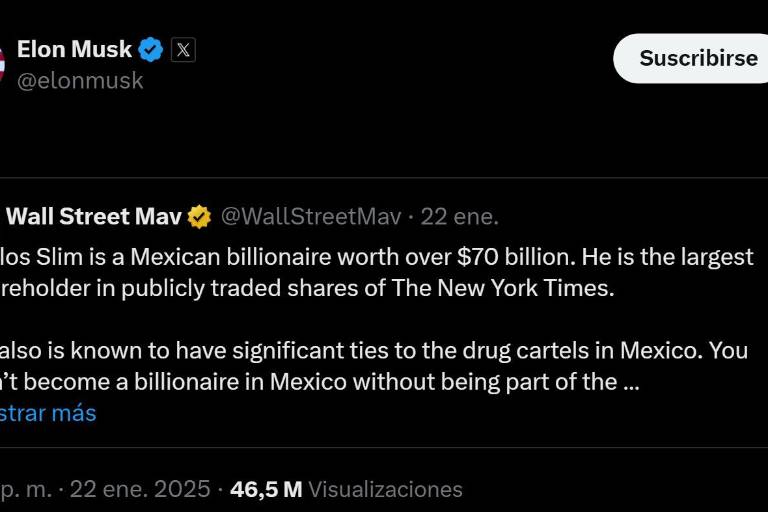Viewport: 768px width, 512px height.
Task: Open Elon Musk's profile picture
Action: point(3,64)
